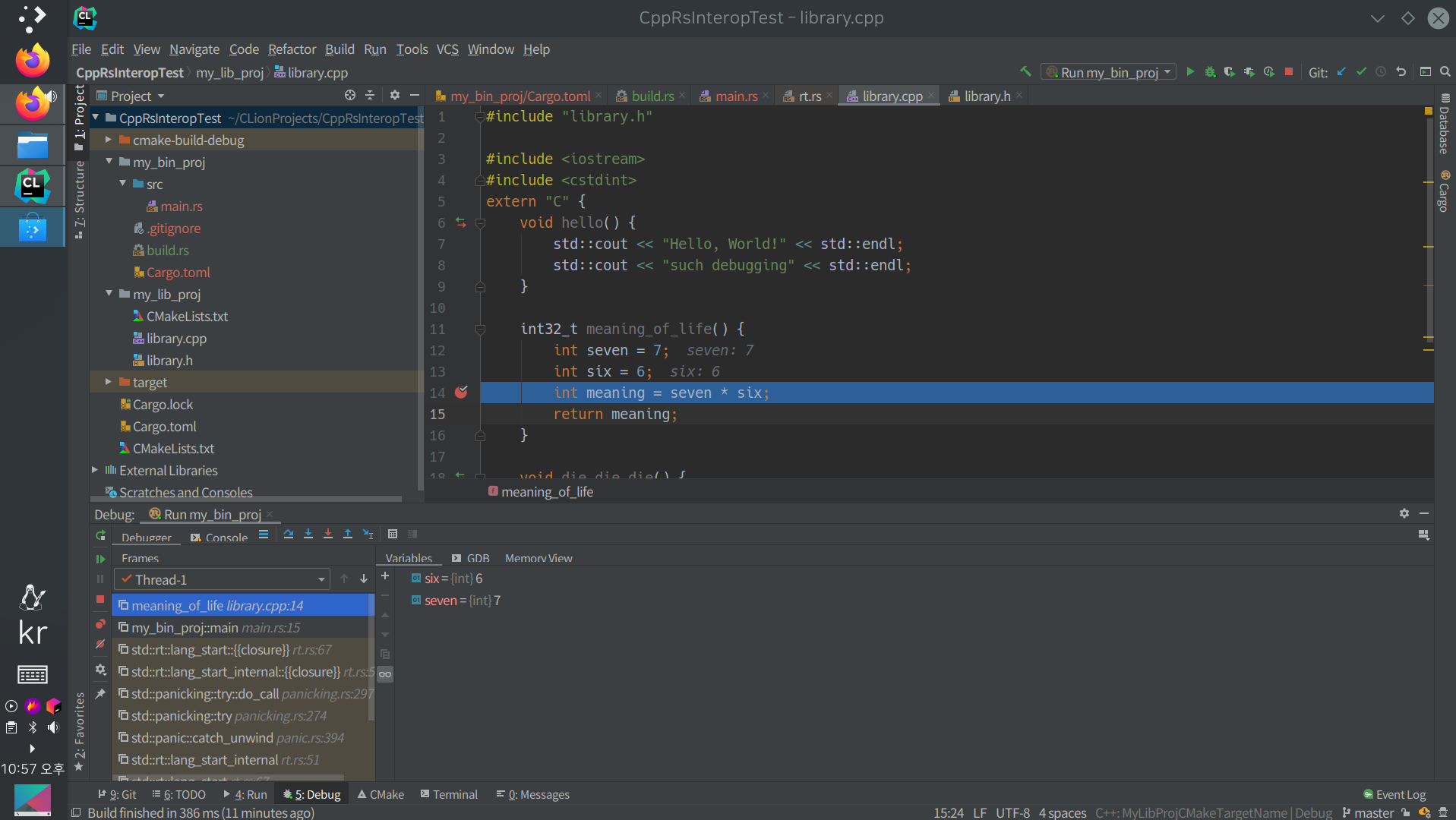Open the CMake tool window

381,794
